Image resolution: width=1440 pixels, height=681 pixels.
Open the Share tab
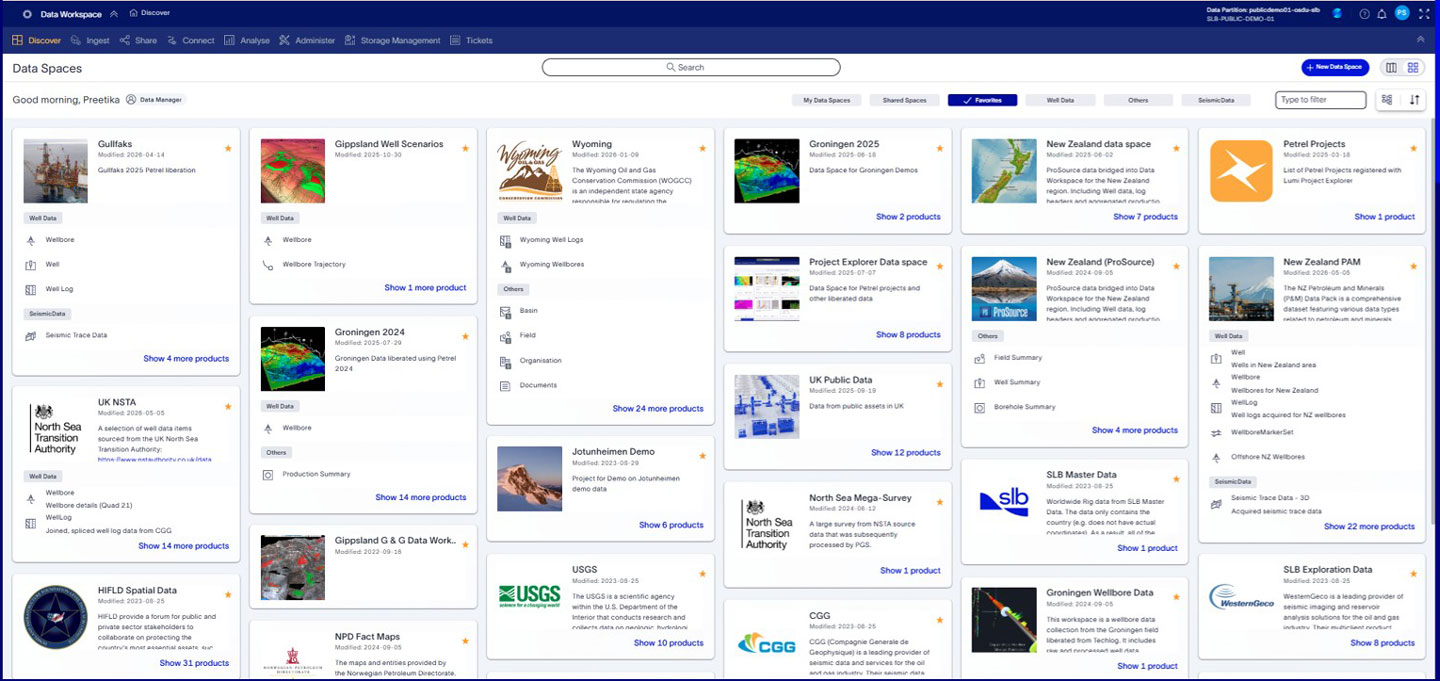click(138, 41)
